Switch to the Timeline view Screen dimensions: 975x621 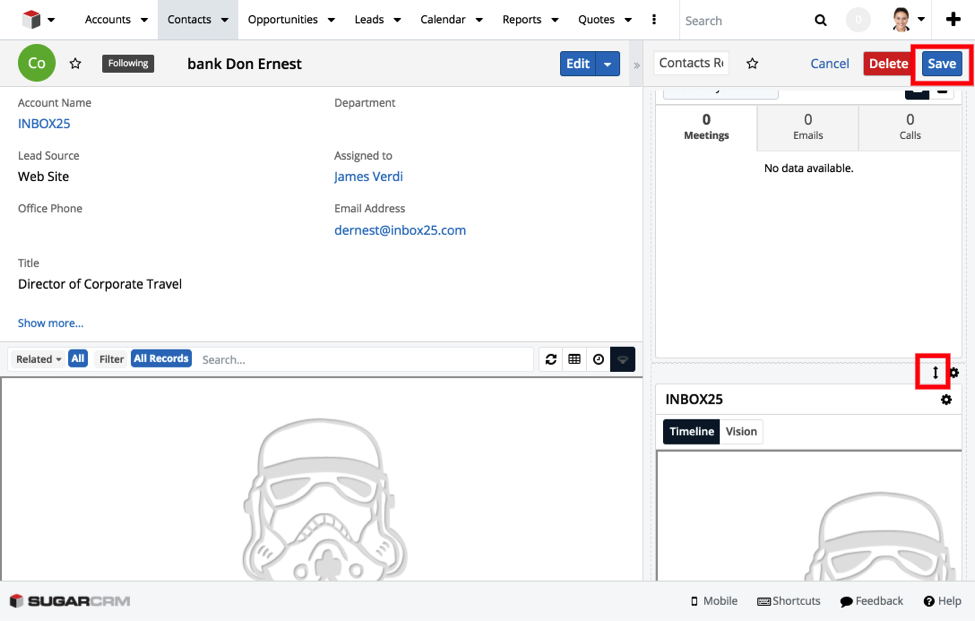691,431
